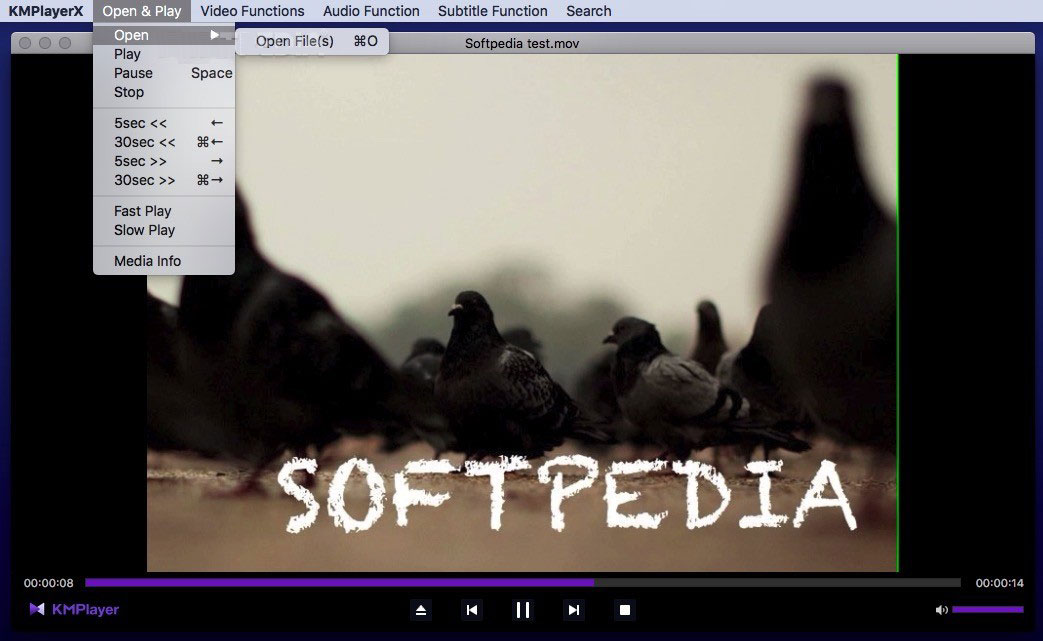Viewport: 1043px width, 641px height.
Task: Open the Subtitle Function menu
Action: 493,11
